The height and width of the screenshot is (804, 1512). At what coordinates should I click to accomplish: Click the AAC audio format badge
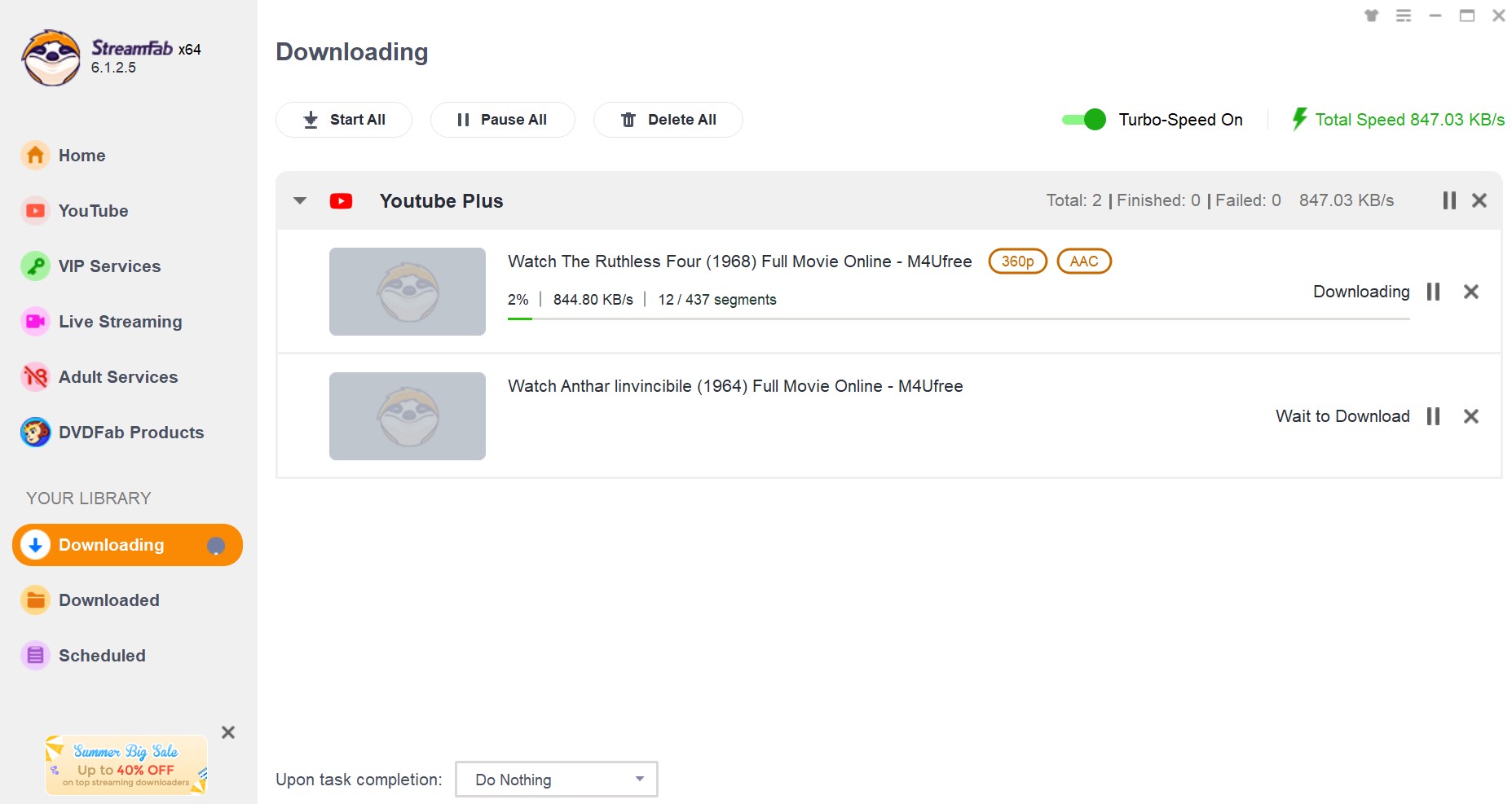[1083, 261]
